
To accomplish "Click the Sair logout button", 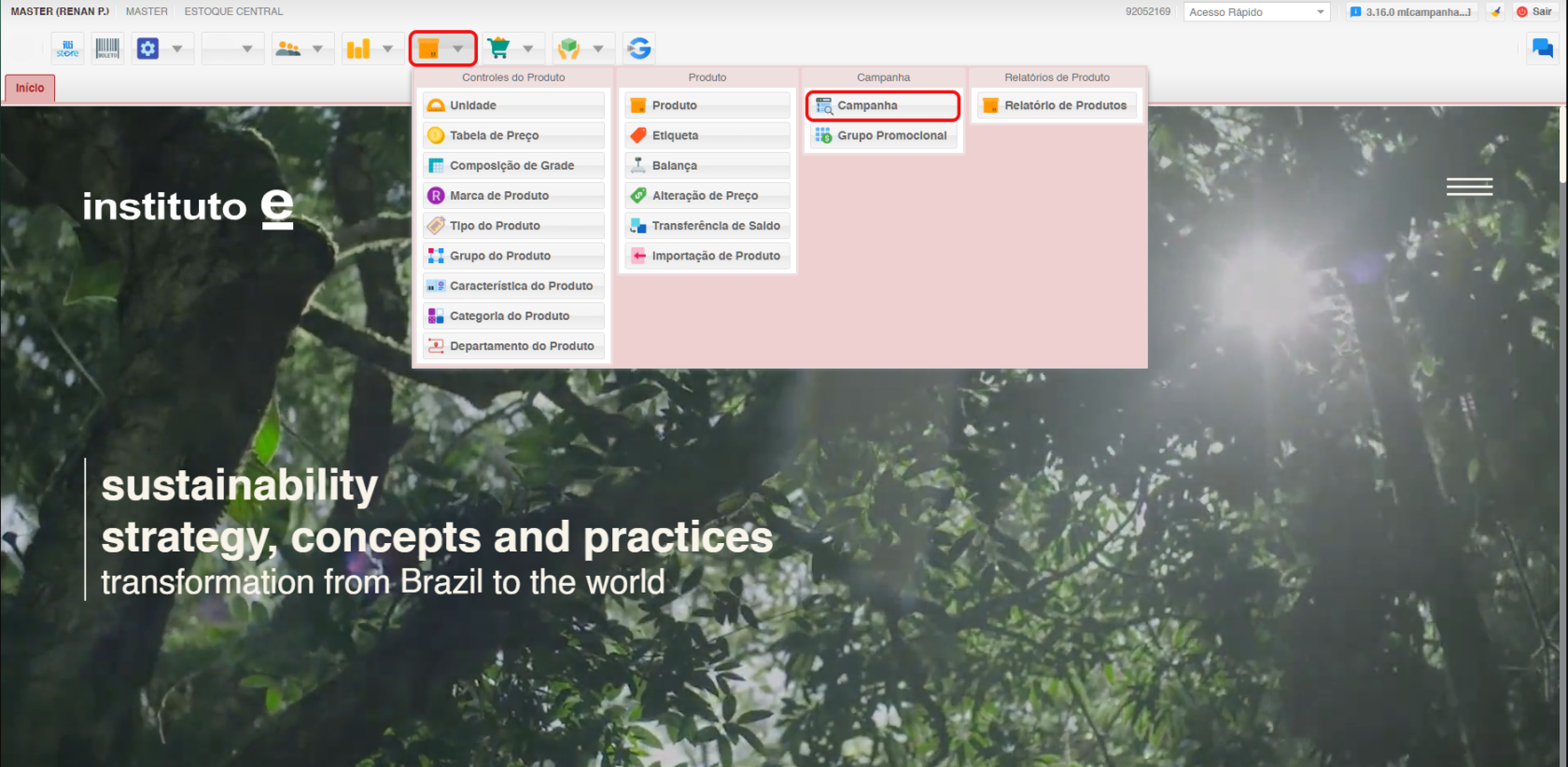I will (1535, 12).
